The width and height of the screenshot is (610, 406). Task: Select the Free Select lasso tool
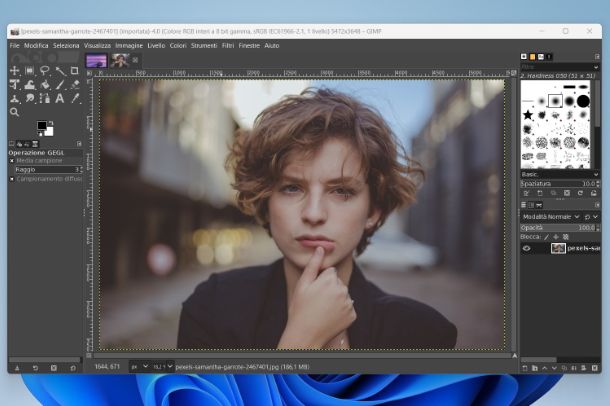(45, 71)
